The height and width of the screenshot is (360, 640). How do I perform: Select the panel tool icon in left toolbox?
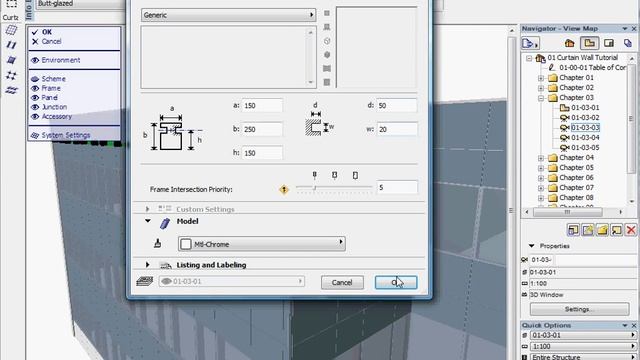11,60
